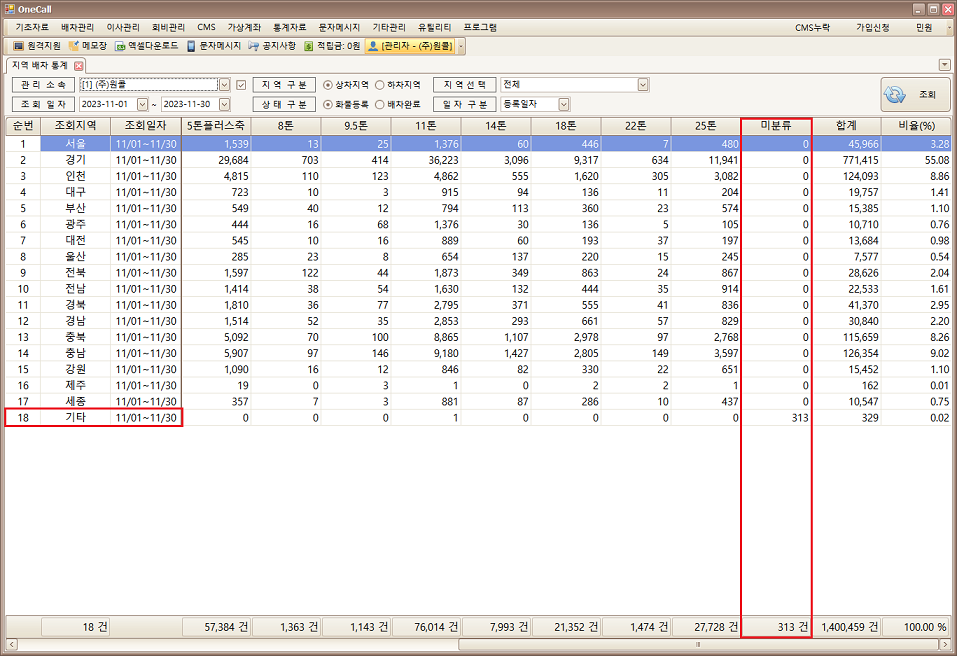Image resolution: width=957 pixels, height=656 pixels.
Task: Expand the 지역선택 dropdown showing 전체
Action: click(642, 85)
